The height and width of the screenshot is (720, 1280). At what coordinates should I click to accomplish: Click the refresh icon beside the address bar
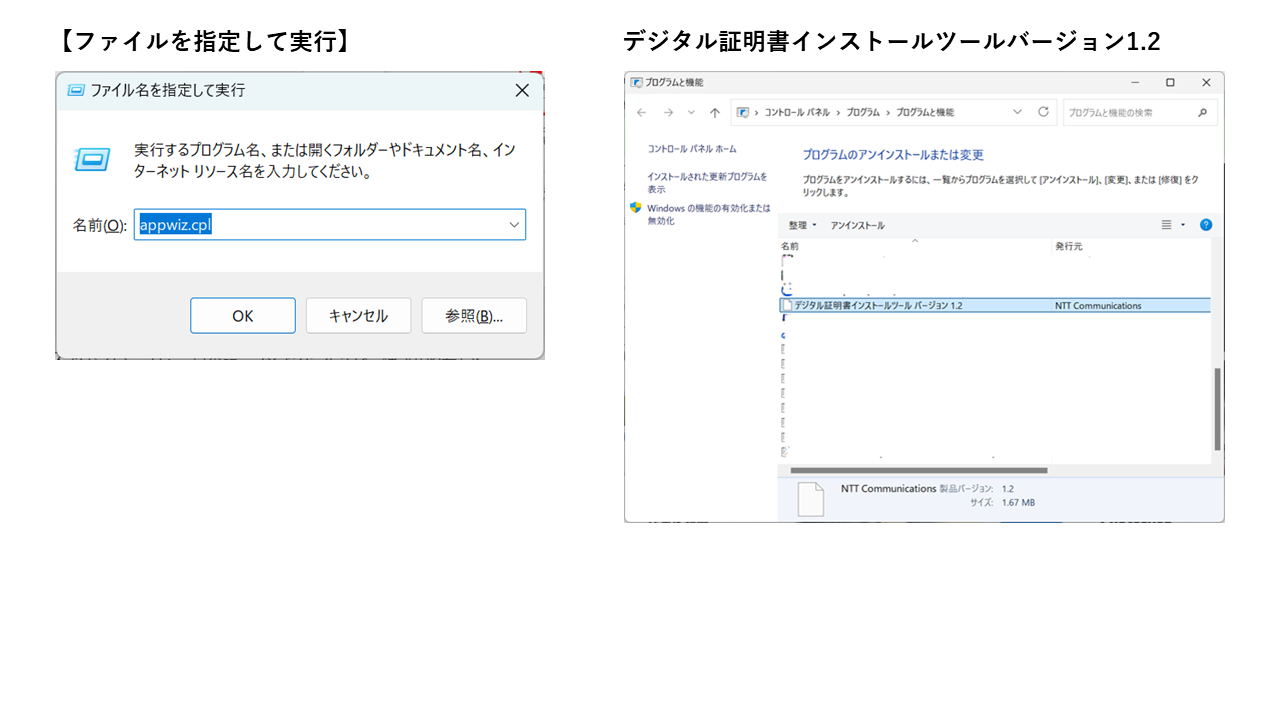(x=1043, y=112)
